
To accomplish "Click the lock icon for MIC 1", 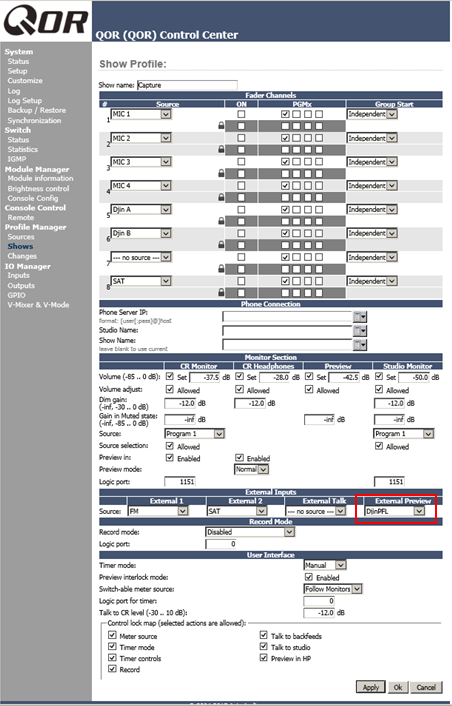I will [221, 126].
